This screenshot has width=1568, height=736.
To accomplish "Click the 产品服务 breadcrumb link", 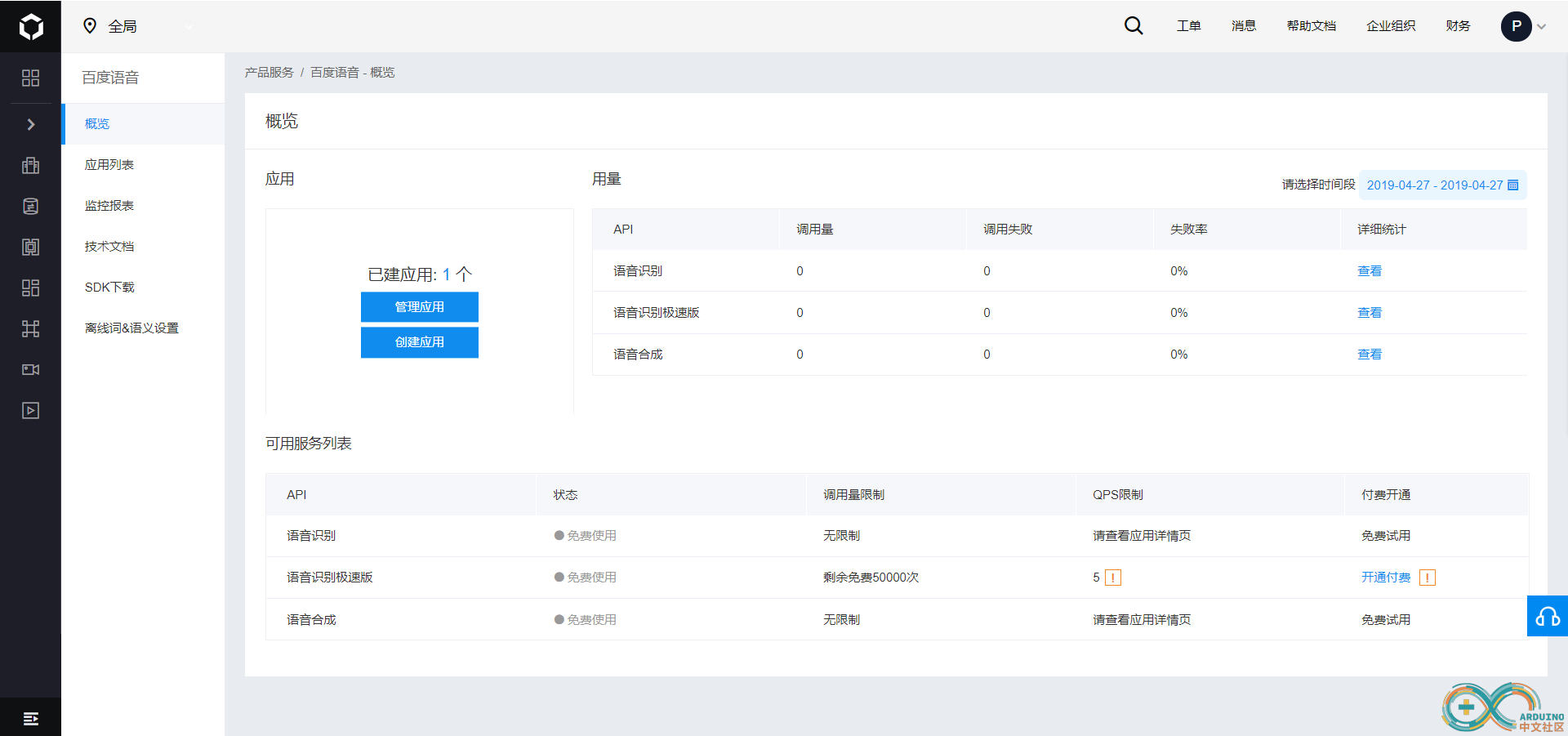I will (x=269, y=72).
